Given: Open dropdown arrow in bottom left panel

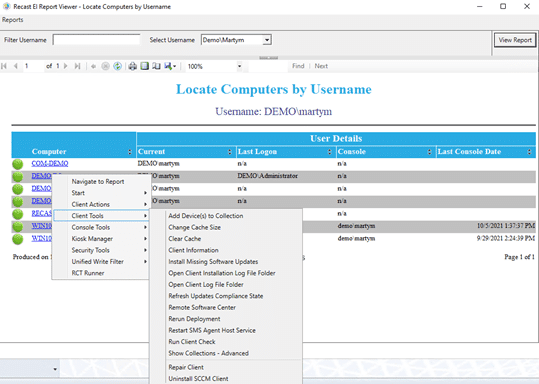Looking at the screenshot, I should point(55,369).
